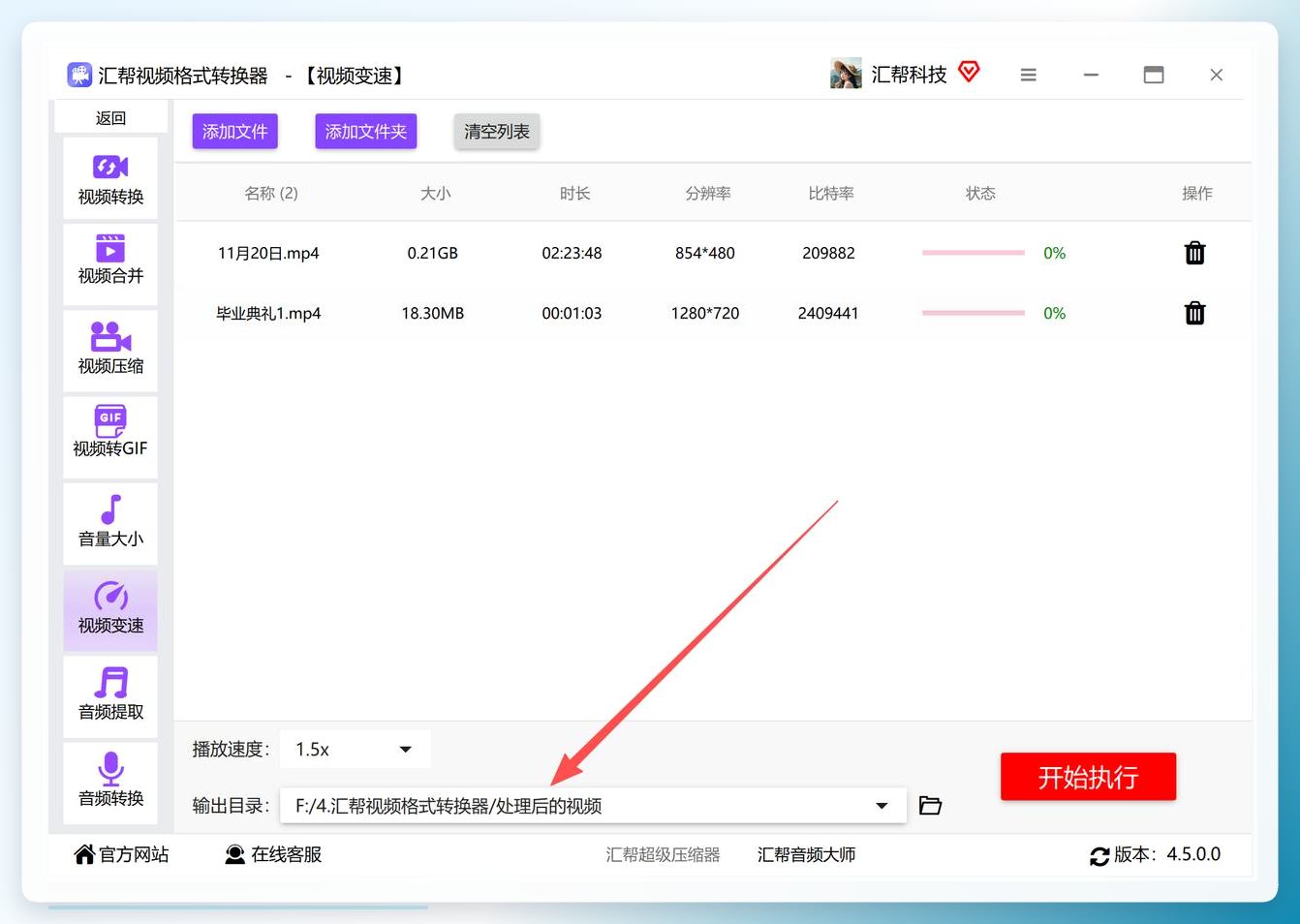The height and width of the screenshot is (924, 1300).
Task: Click the user avatar picture
Action: coord(846,74)
